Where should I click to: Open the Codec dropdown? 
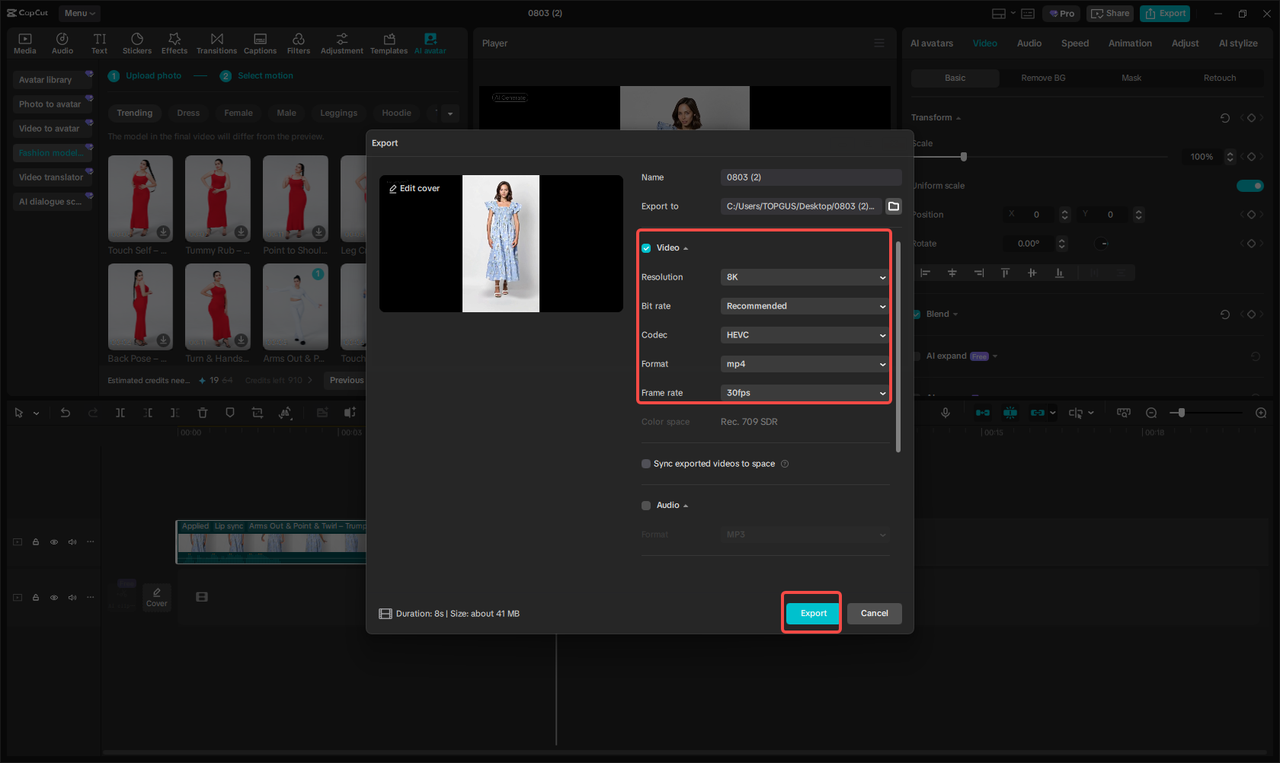[x=804, y=334]
